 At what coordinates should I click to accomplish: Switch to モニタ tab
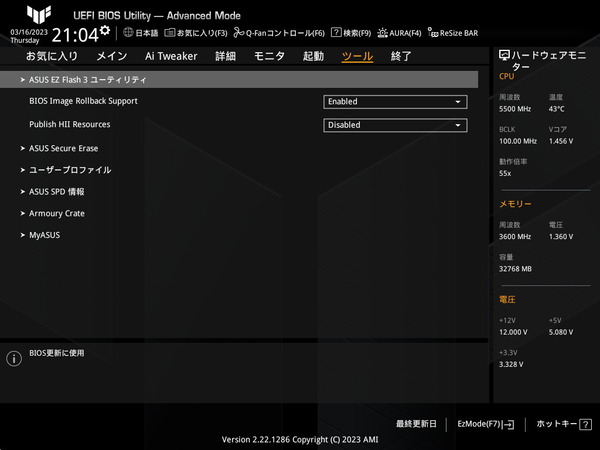(269, 56)
